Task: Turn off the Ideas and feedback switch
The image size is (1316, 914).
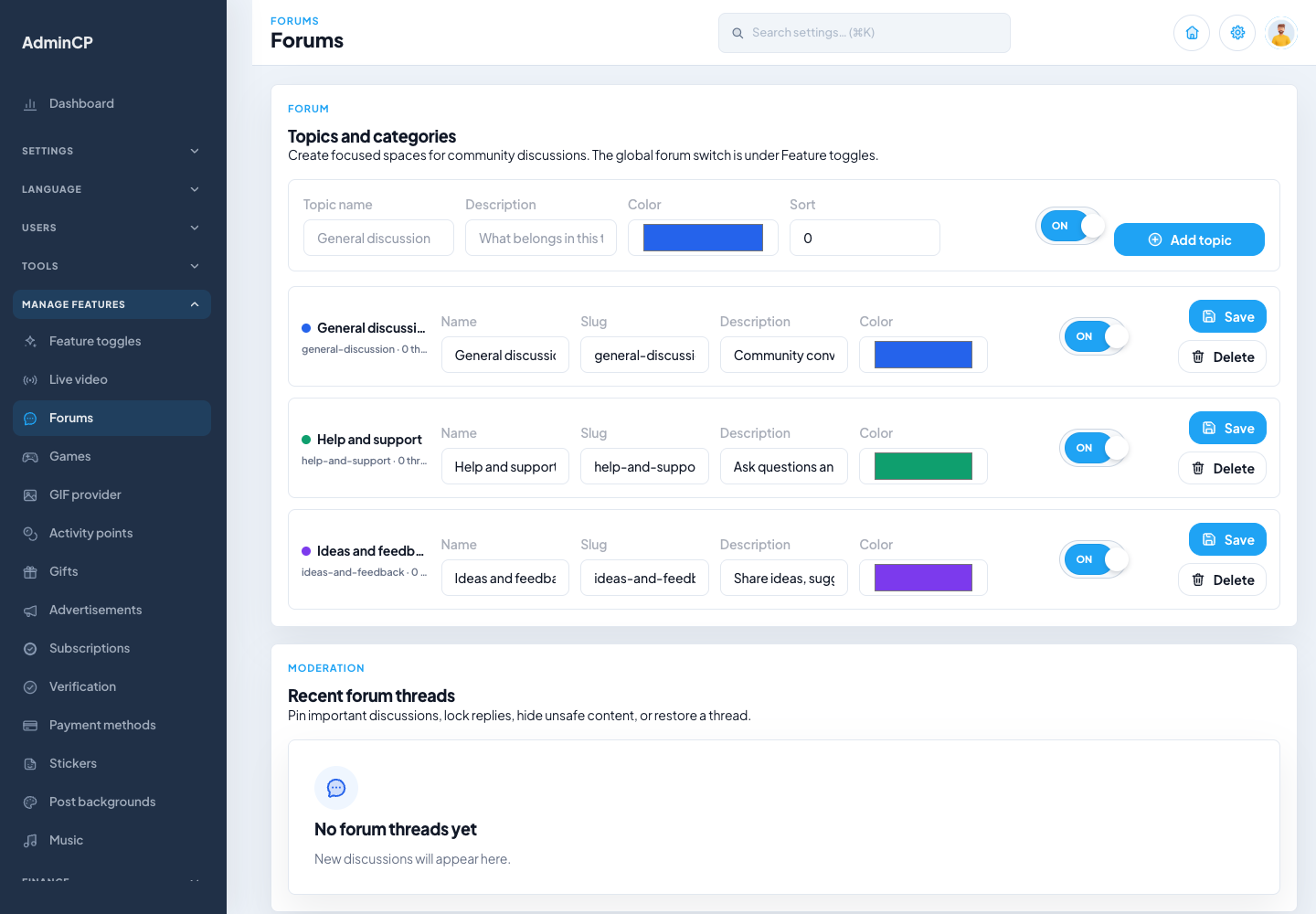Action: (x=1095, y=559)
